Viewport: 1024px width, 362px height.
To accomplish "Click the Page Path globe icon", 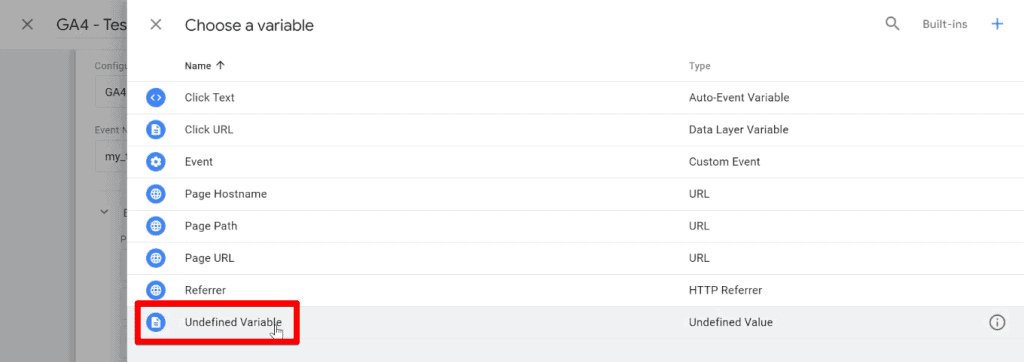I will [155, 226].
